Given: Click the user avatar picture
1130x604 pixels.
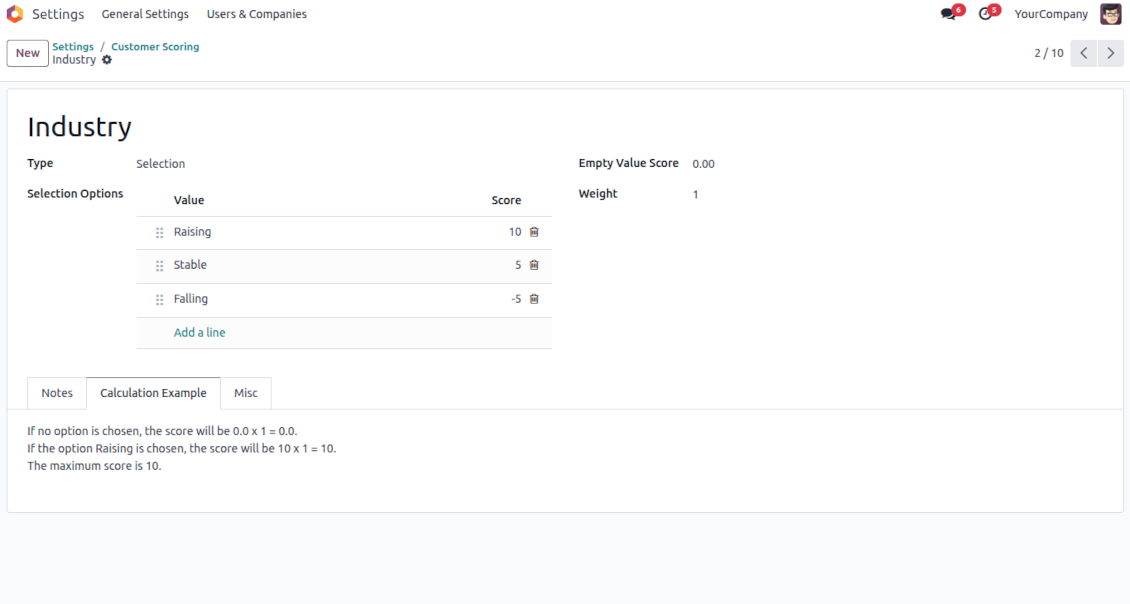Looking at the screenshot, I should (1111, 14).
